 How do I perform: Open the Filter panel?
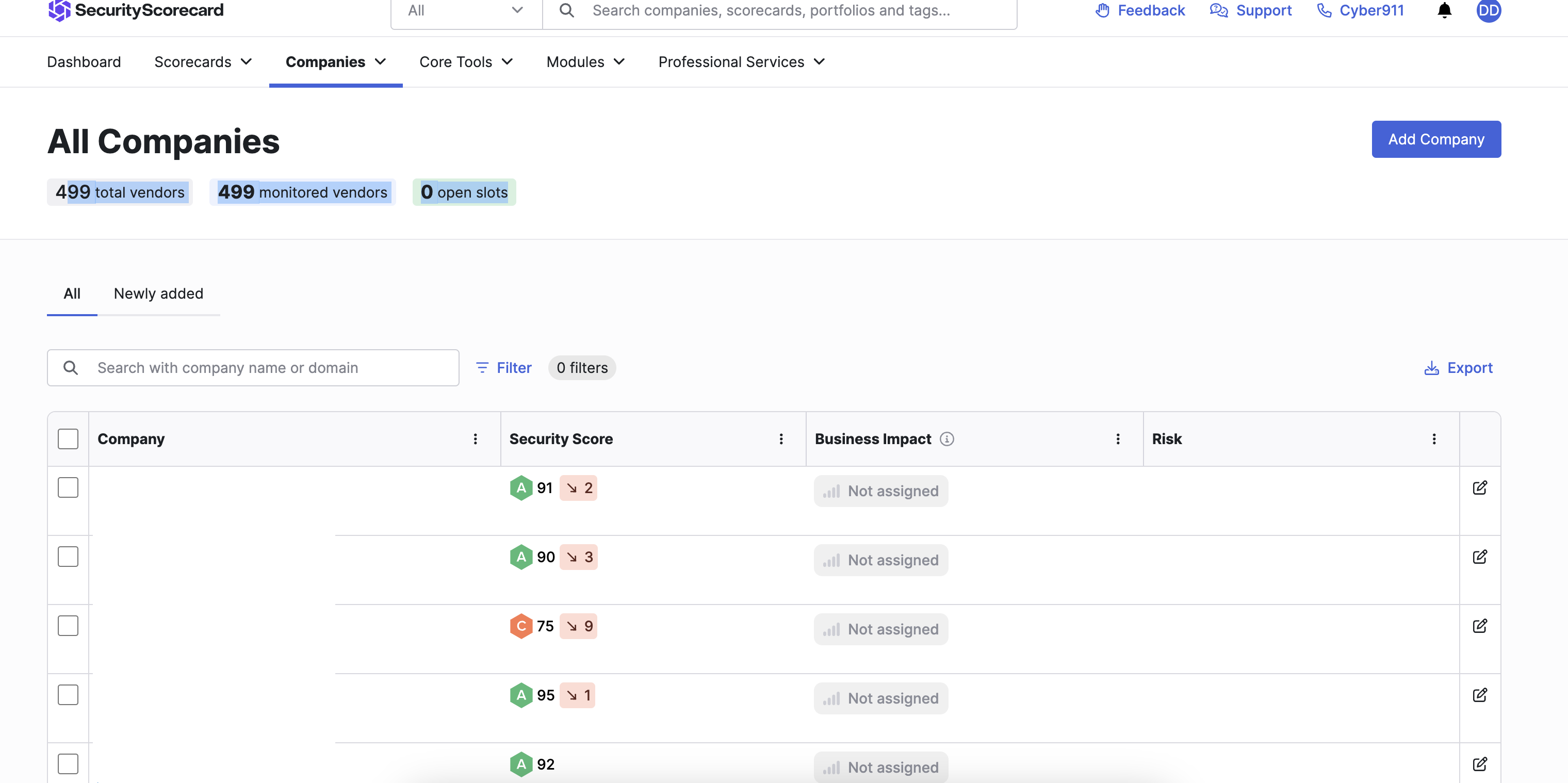[x=503, y=368]
